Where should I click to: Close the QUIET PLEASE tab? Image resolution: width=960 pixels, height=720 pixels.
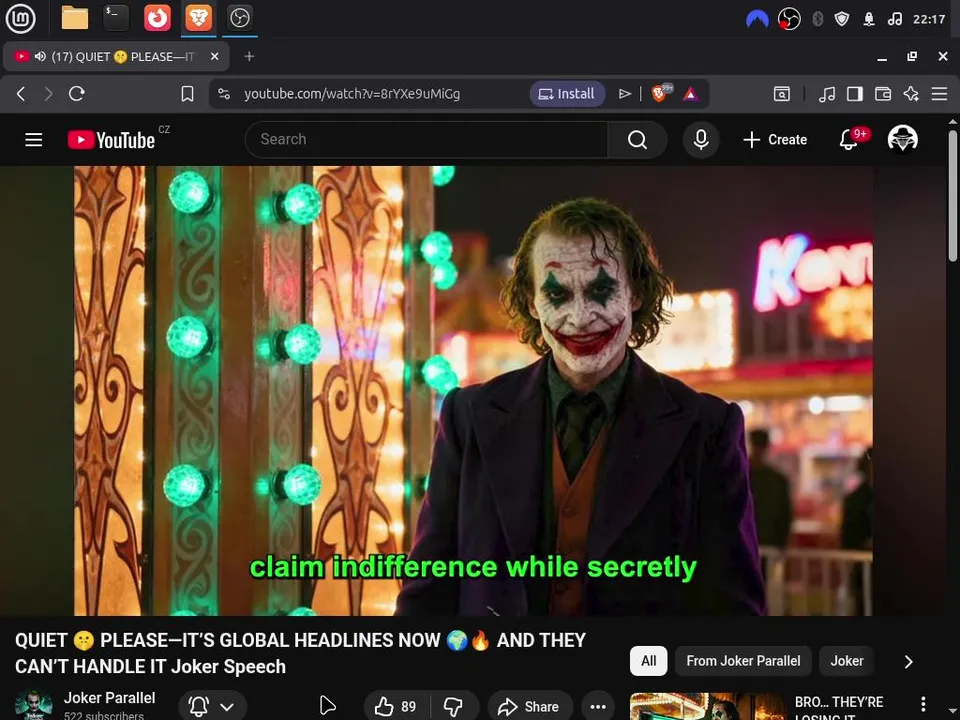click(214, 56)
